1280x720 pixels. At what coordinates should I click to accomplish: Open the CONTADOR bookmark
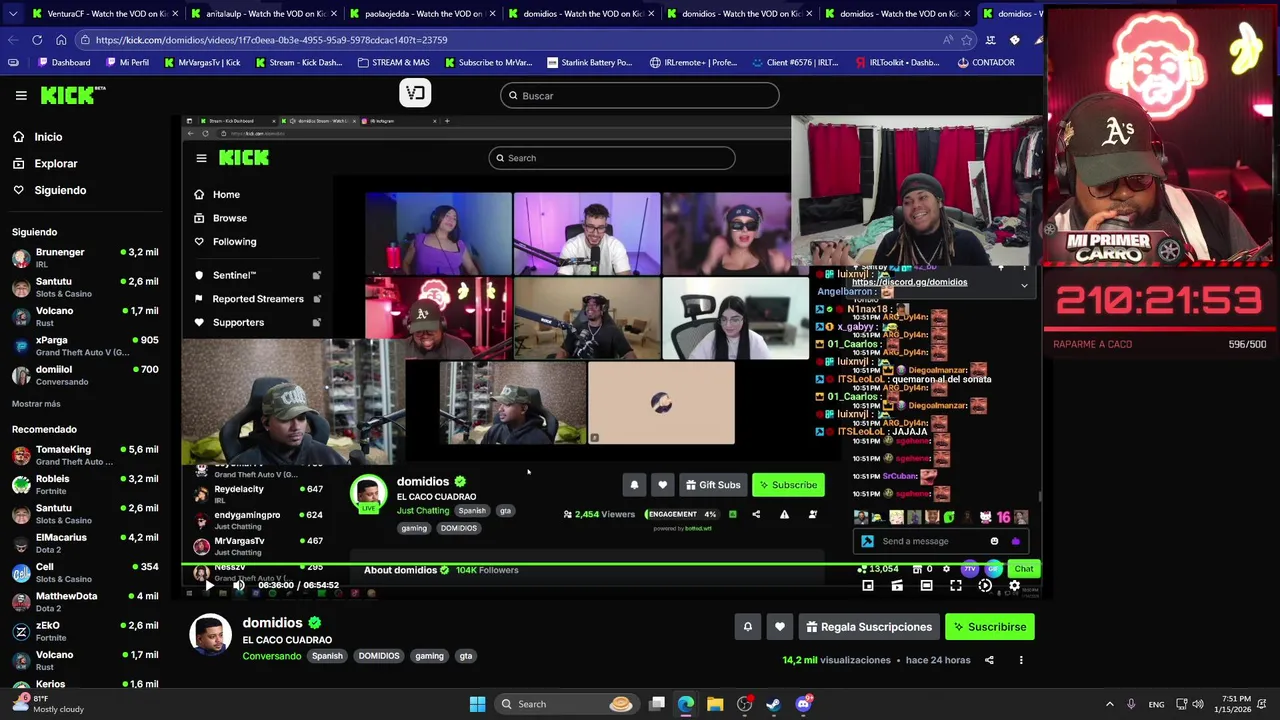(x=985, y=62)
